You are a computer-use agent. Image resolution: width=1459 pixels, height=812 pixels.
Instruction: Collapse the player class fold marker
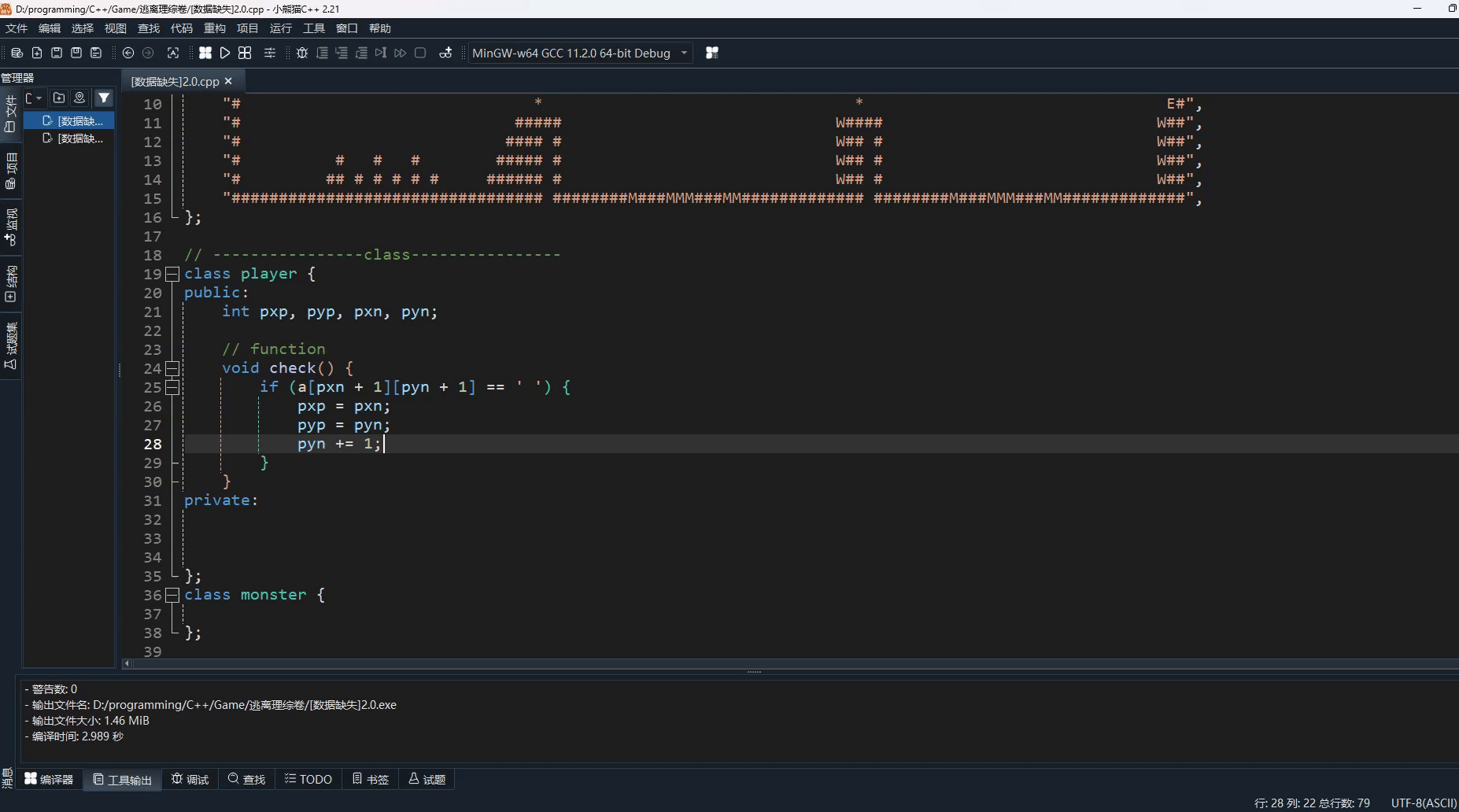click(x=172, y=274)
